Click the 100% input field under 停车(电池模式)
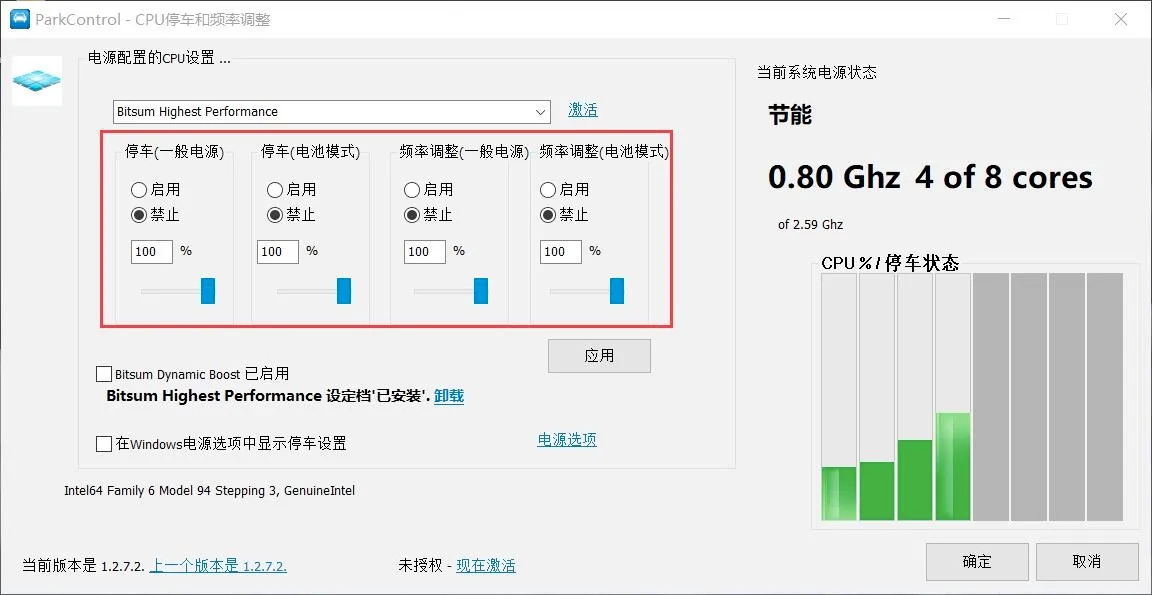 [277, 251]
